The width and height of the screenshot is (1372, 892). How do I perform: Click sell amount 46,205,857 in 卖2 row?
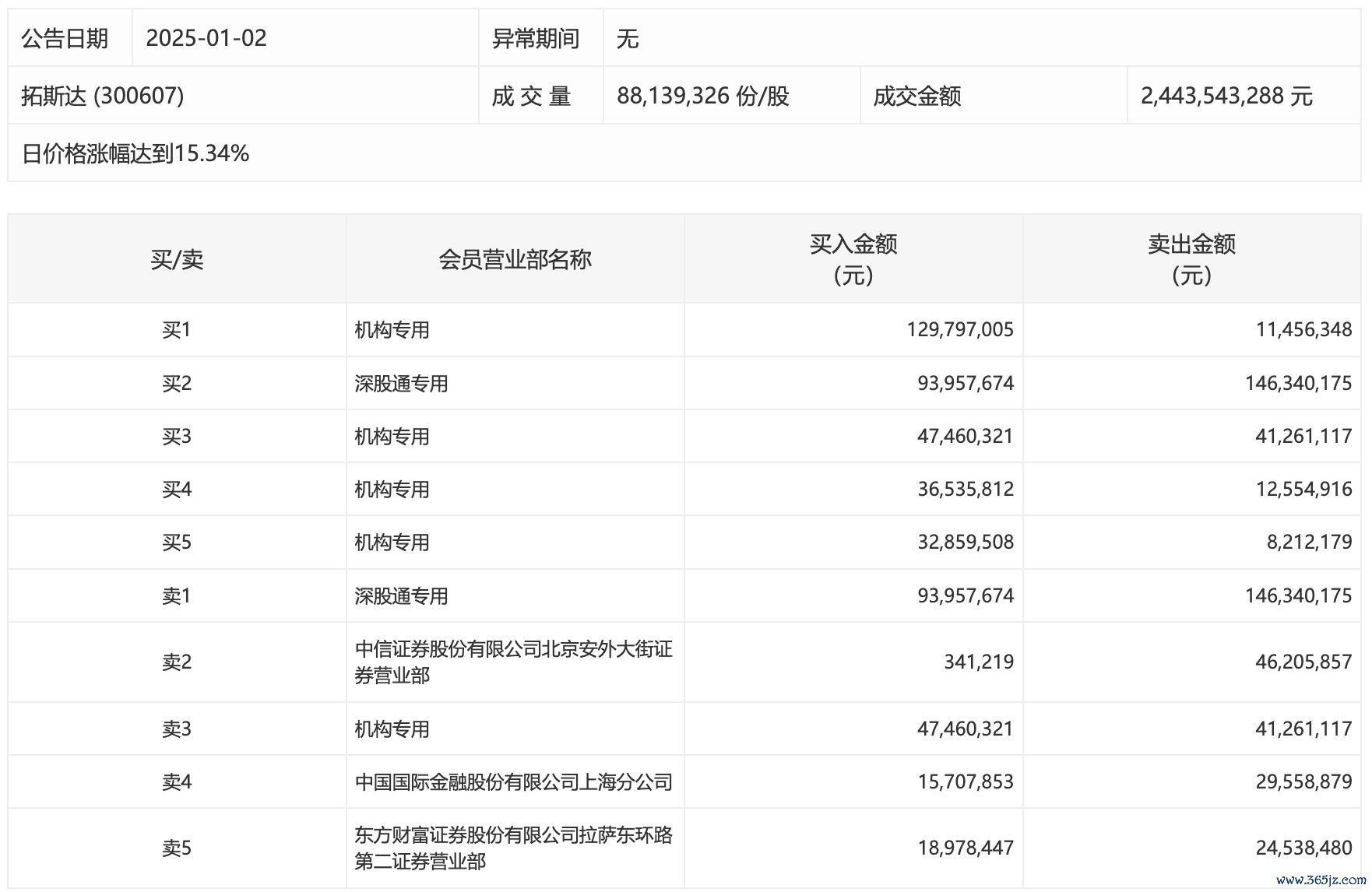(1303, 662)
